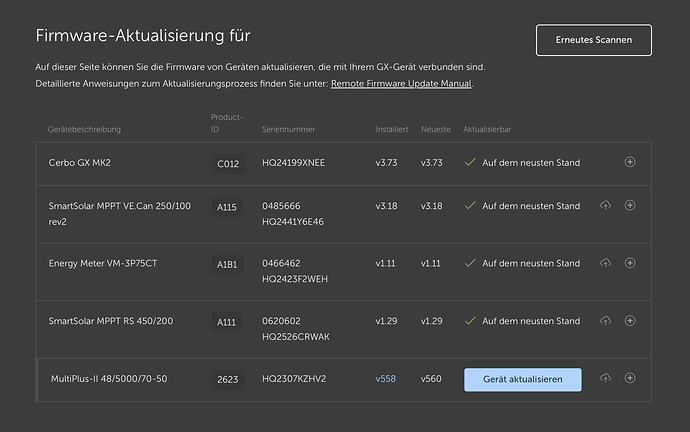Click green checkmark in Energy Meter row
Image resolution: width=690 pixels, height=432 pixels.
(x=470, y=263)
